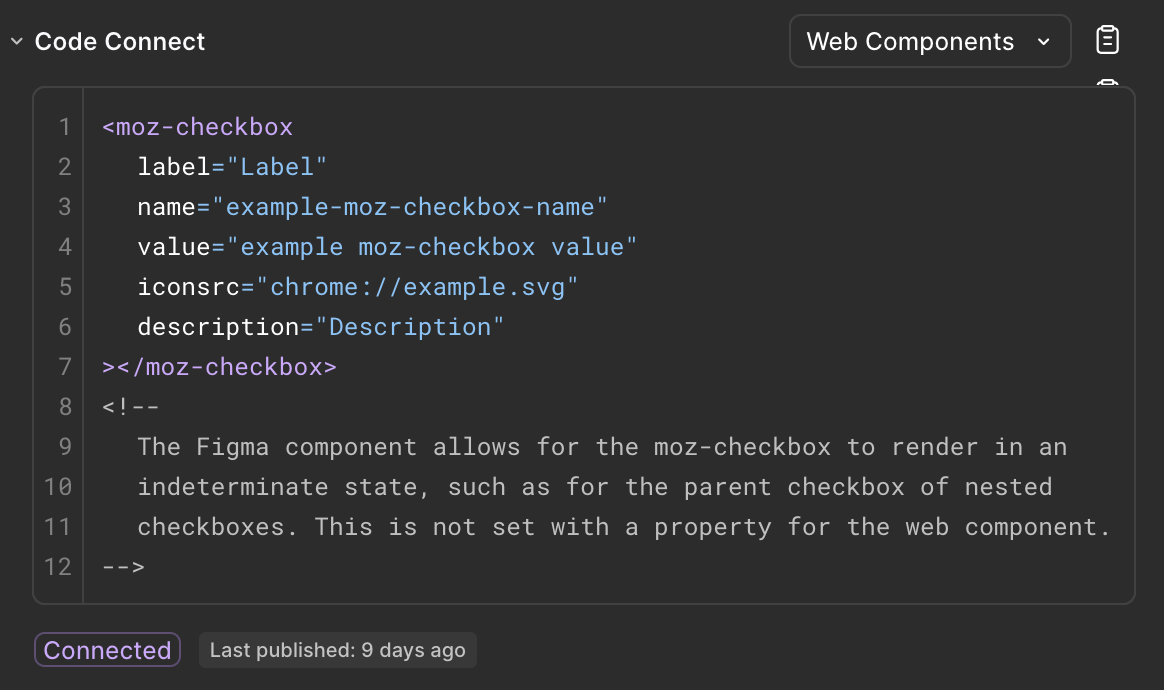Click the chevron inside the Web Components selector
Image resolution: width=1164 pixels, height=690 pixels.
(x=1043, y=42)
